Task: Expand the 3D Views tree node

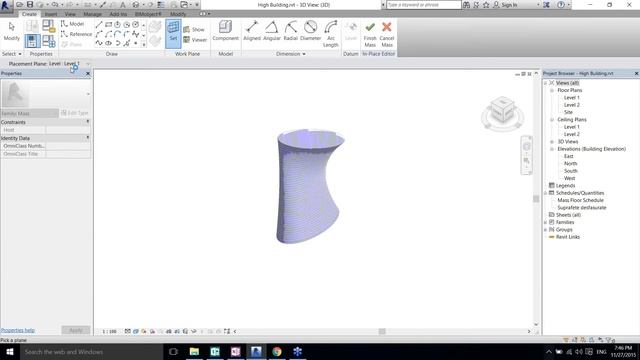Action: click(552, 142)
